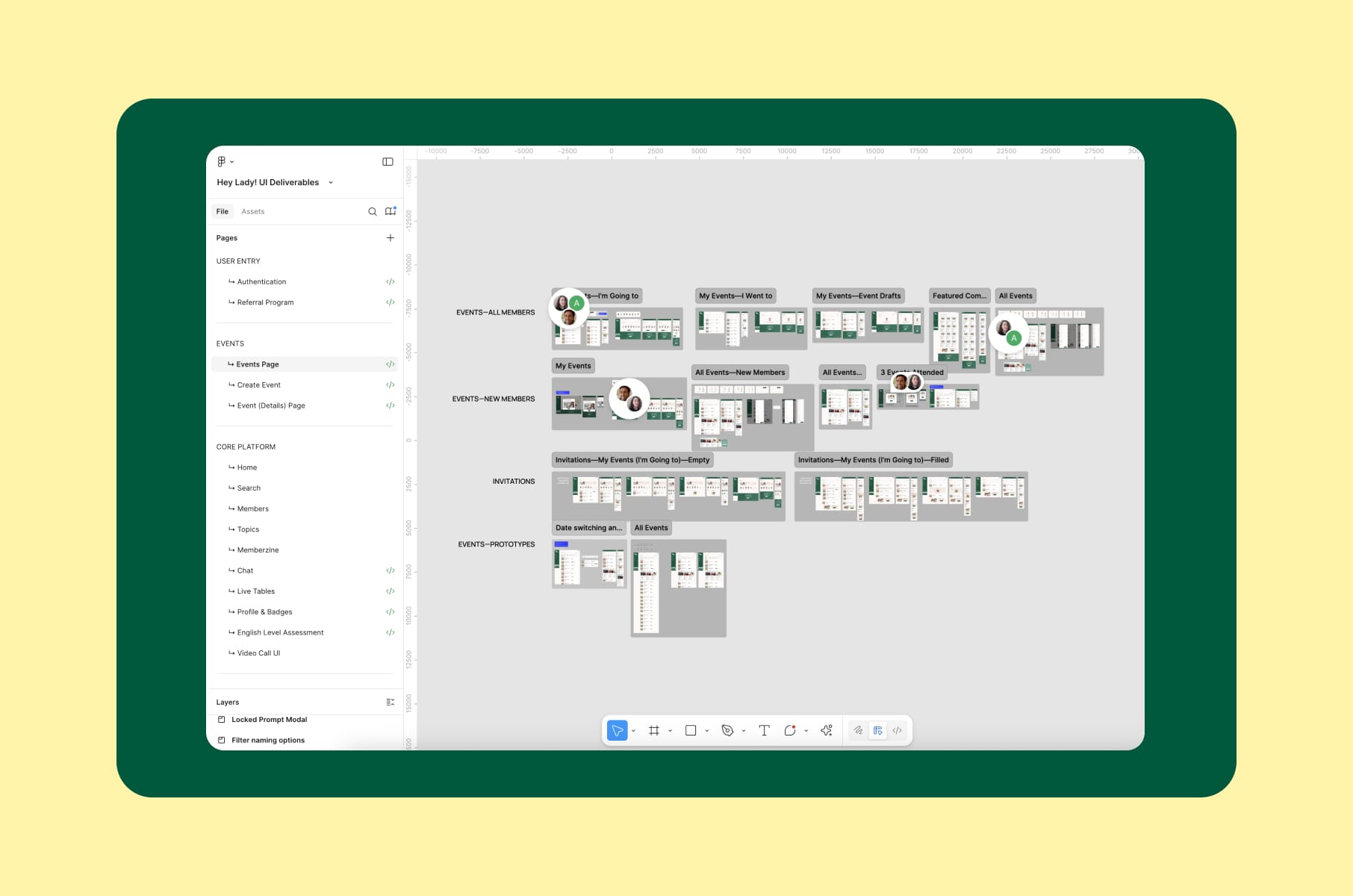The width and height of the screenshot is (1353, 896).
Task: Toggle the sidebar collapse icon
Action: pyautogui.click(x=388, y=161)
